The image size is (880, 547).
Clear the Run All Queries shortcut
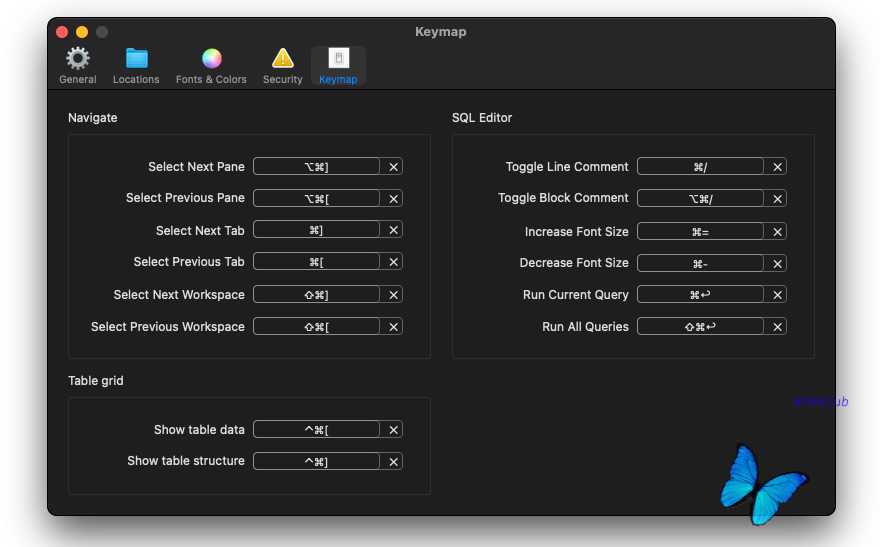(x=778, y=327)
